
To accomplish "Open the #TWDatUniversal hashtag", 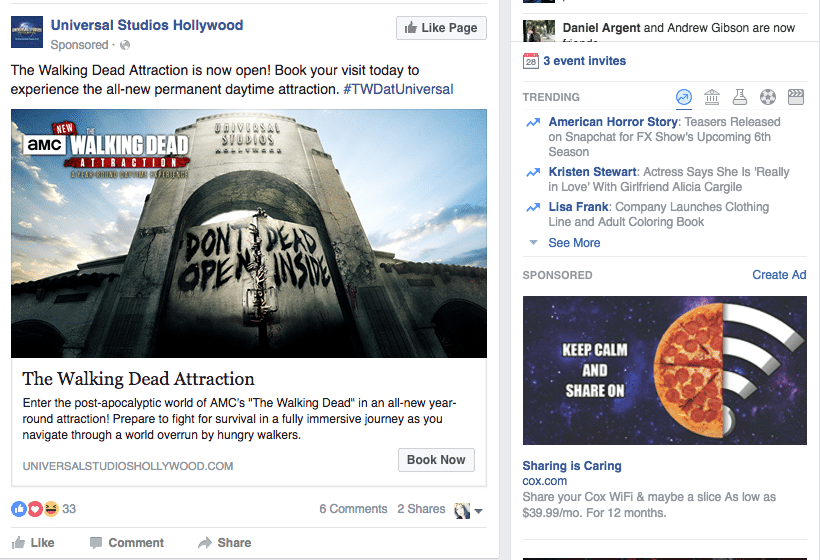I will (398, 89).
